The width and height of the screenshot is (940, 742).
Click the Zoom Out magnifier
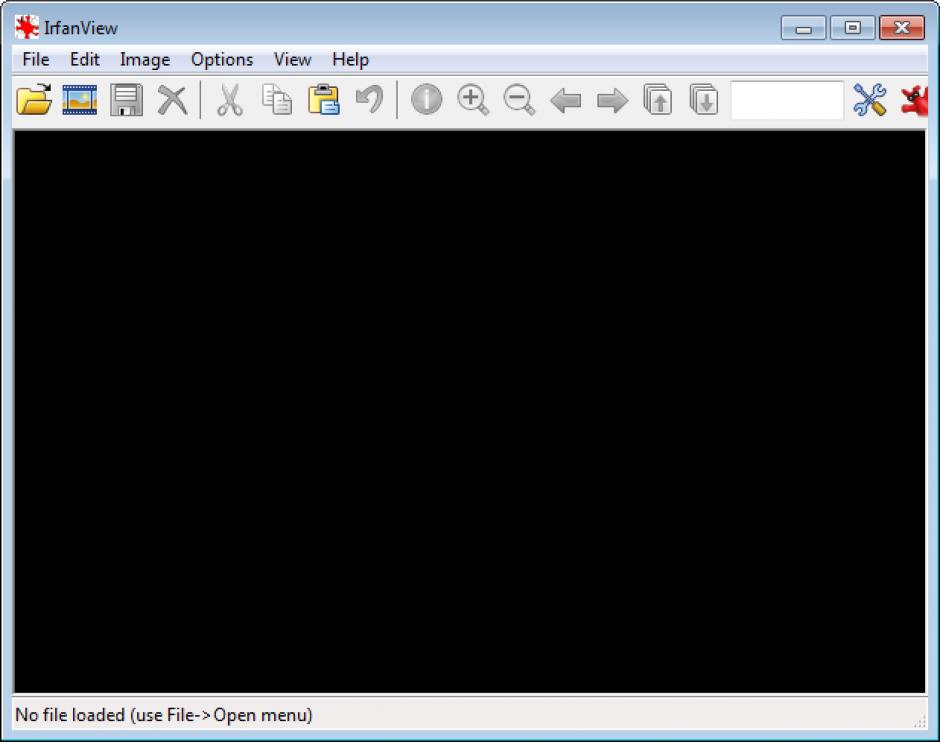(x=519, y=100)
